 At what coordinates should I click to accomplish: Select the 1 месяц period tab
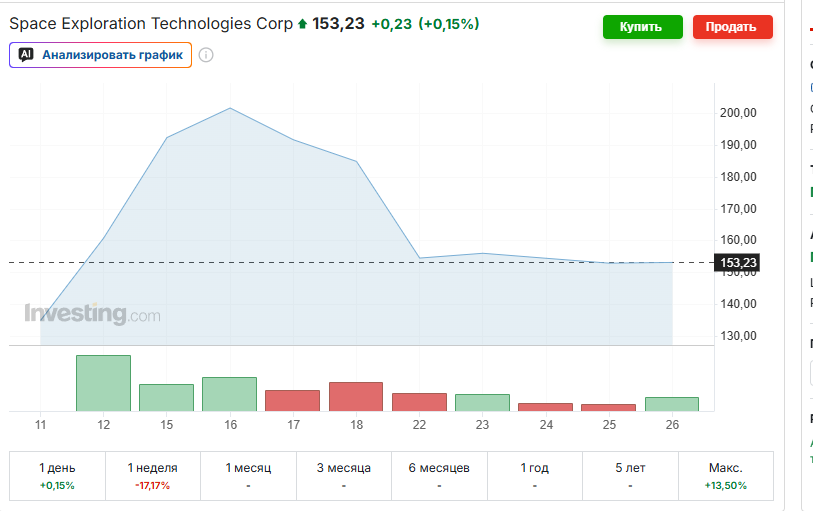coord(248,476)
